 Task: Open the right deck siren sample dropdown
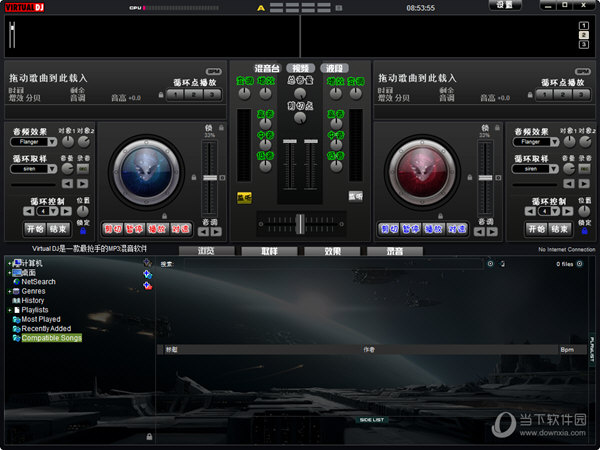[x=554, y=169]
